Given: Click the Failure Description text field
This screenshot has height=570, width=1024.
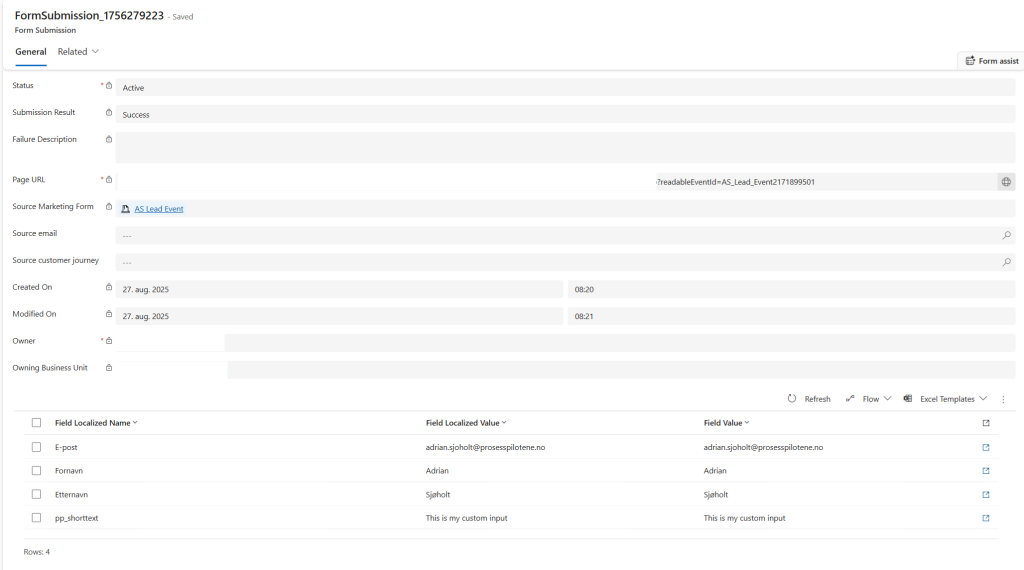Looking at the screenshot, I should [x=565, y=147].
